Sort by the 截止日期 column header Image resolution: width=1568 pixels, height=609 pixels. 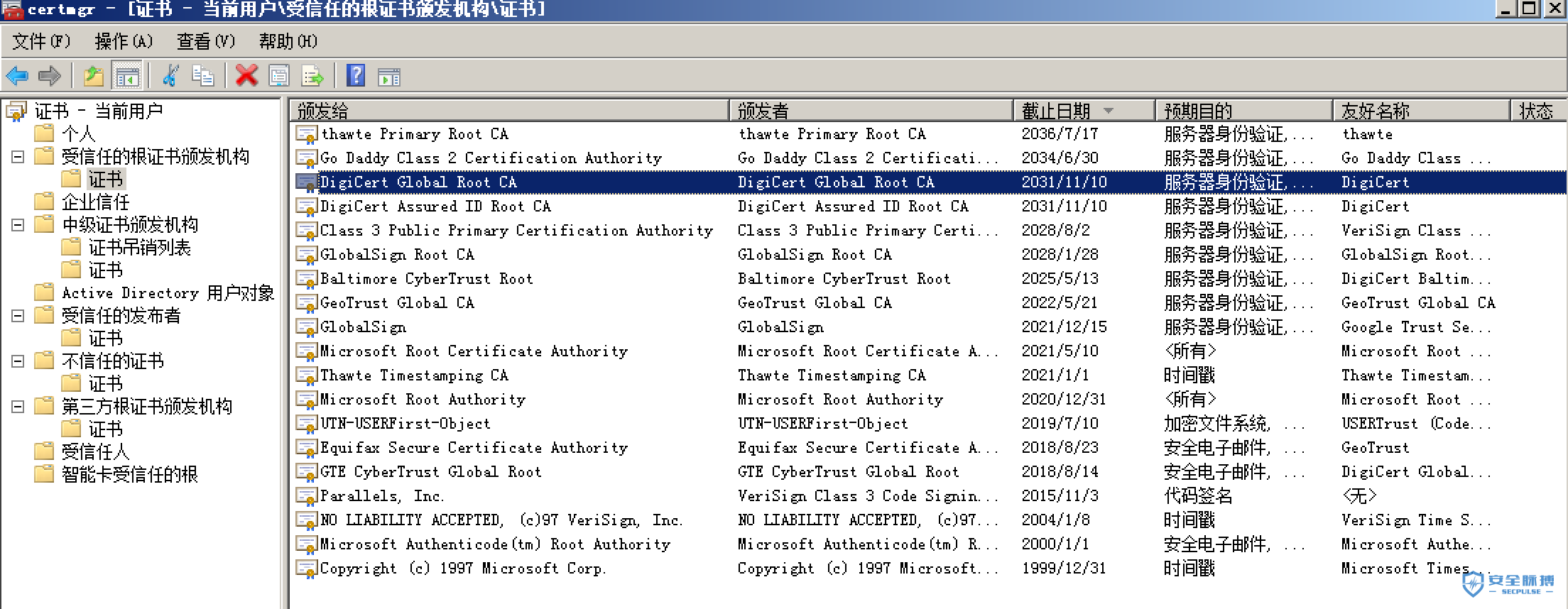click(x=1085, y=111)
